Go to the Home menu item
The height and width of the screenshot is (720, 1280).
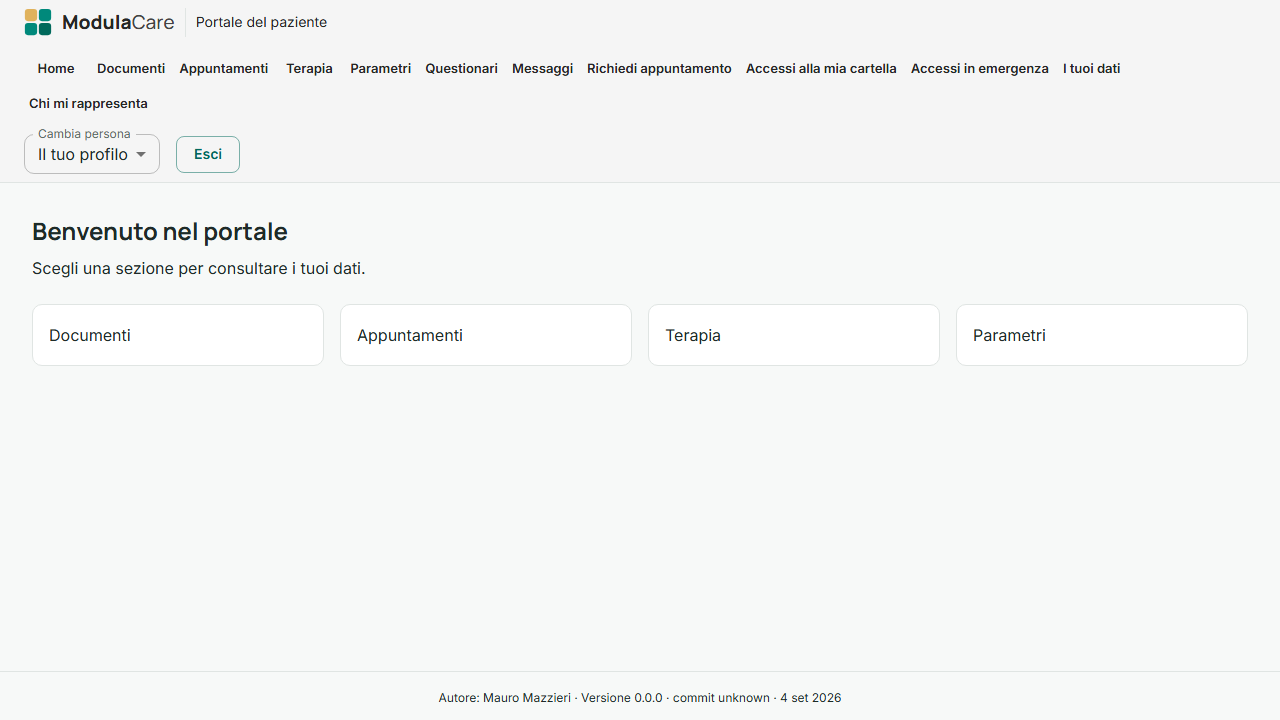56,68
